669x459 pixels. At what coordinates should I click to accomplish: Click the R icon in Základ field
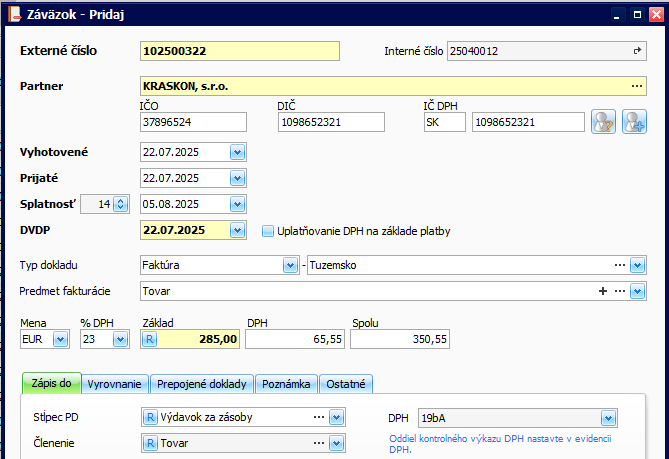(x=150, y=340)
